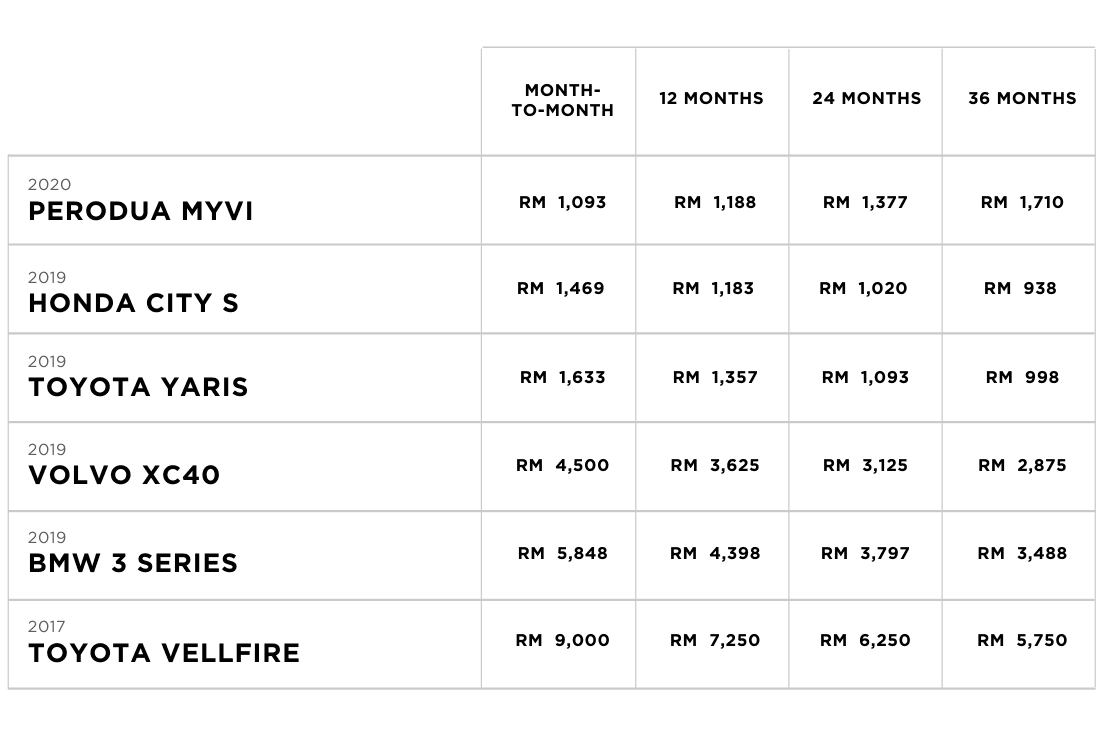Click the Toyota Vellfire row label
Screen dimensions: 1104x736
point(164,653)
